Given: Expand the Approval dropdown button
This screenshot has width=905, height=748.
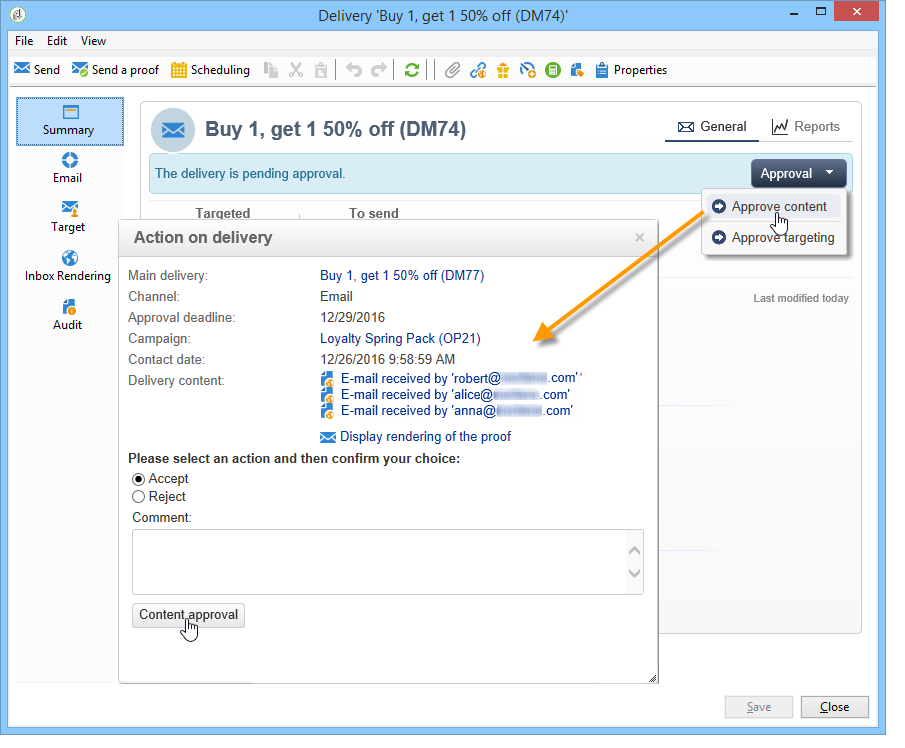Looking at the screenshot, I should 798,174.
